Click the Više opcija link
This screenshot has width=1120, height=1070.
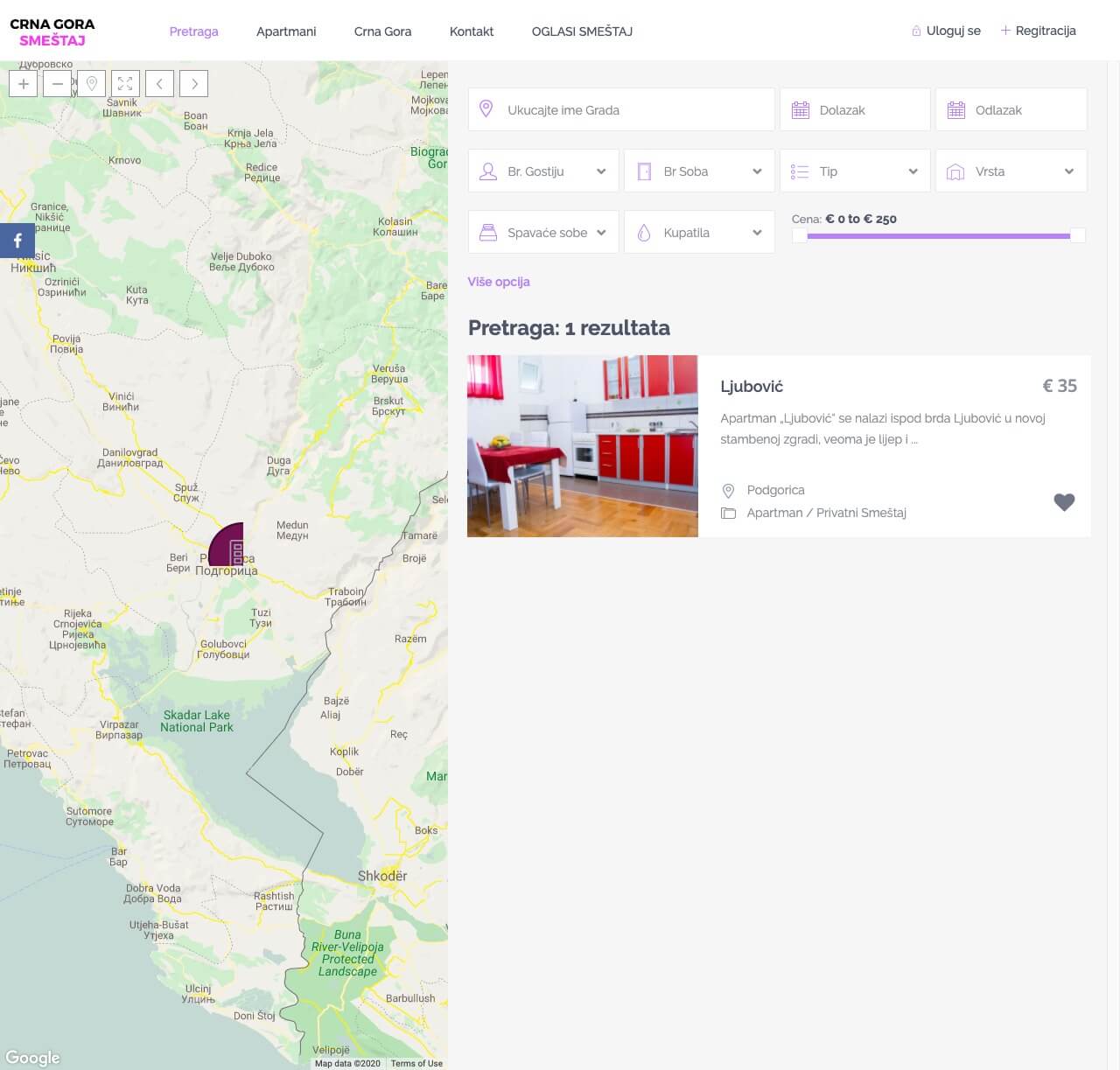pyautogui.click(x=499, y=282)
